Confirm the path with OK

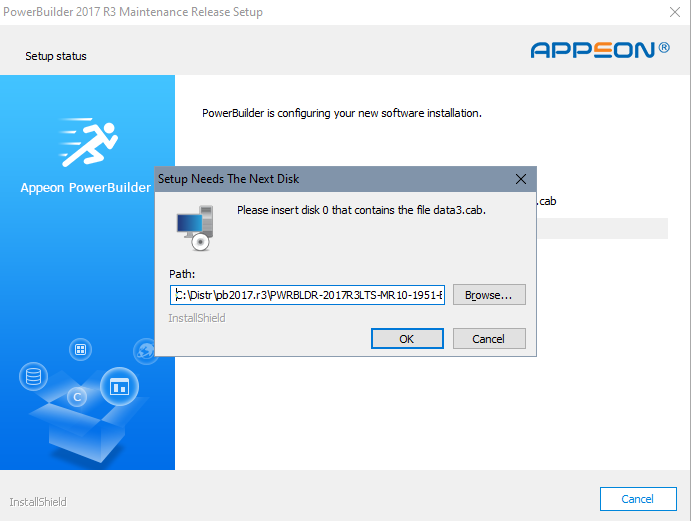(x=406, y=339)
